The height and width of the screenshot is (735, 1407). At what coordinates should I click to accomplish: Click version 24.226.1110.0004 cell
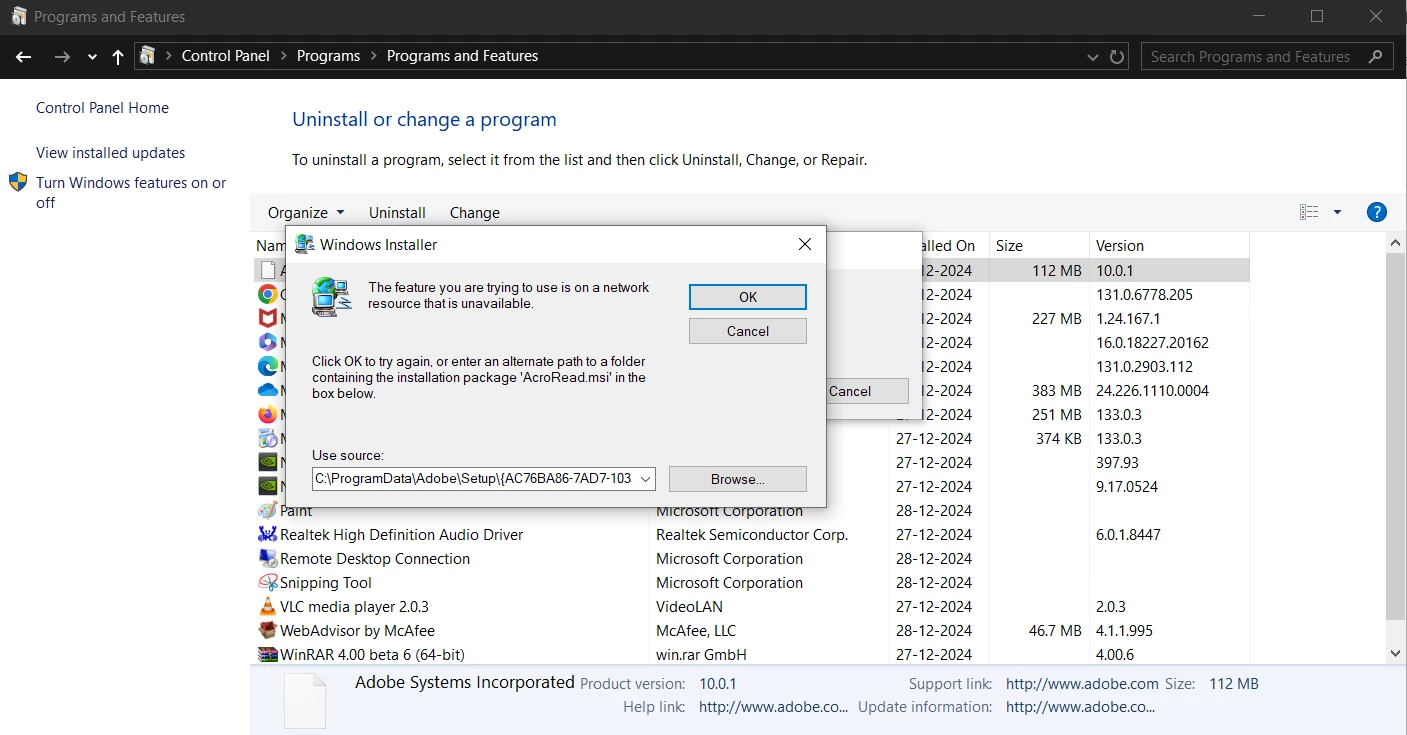[x=1152, y=390]
